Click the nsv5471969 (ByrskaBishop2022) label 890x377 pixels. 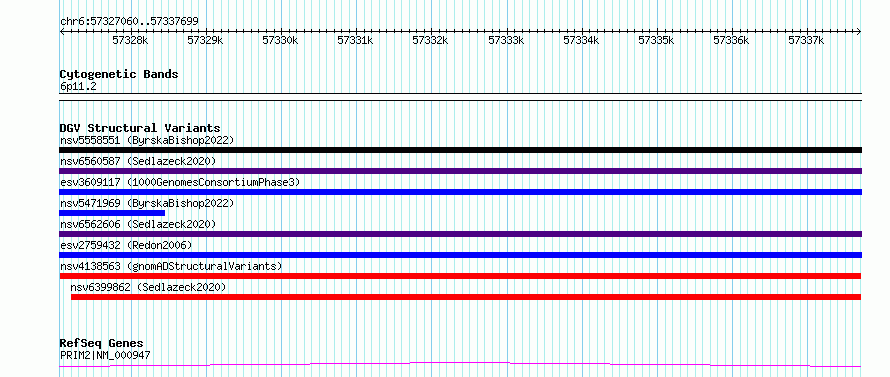tap(147, 203)
